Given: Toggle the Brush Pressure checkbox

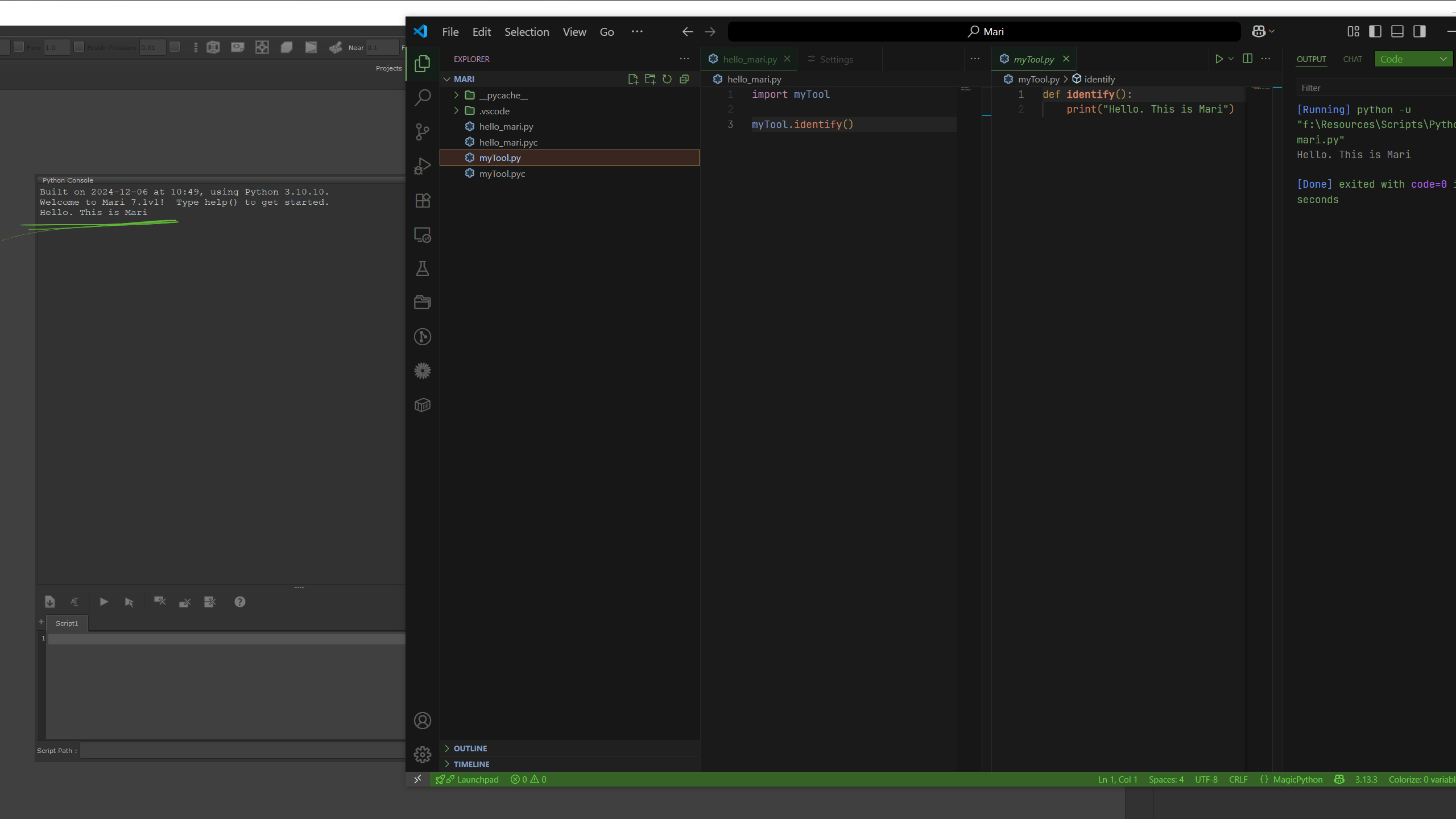Looking at the screenshot, I should point(79,47).
